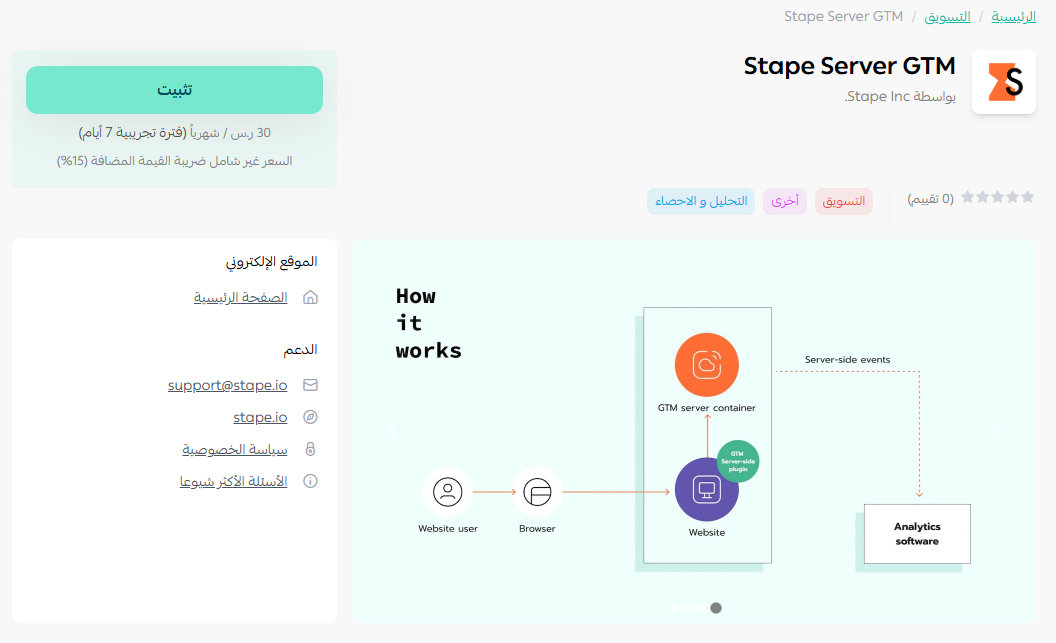Image resolution: width=1056 pixels, height=643 pixels.
Task: Navigate to التسويق in the breadcrumb
Action: (x=947, y=16)
